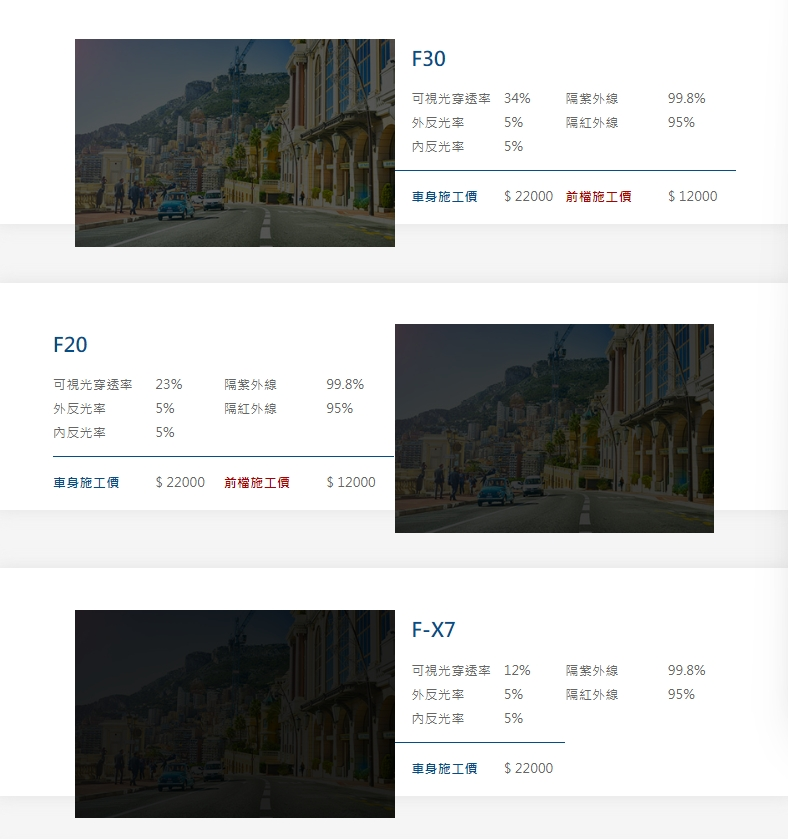
Task: Click the 內反光率 label in F30 specs
Action: [438, 147]
